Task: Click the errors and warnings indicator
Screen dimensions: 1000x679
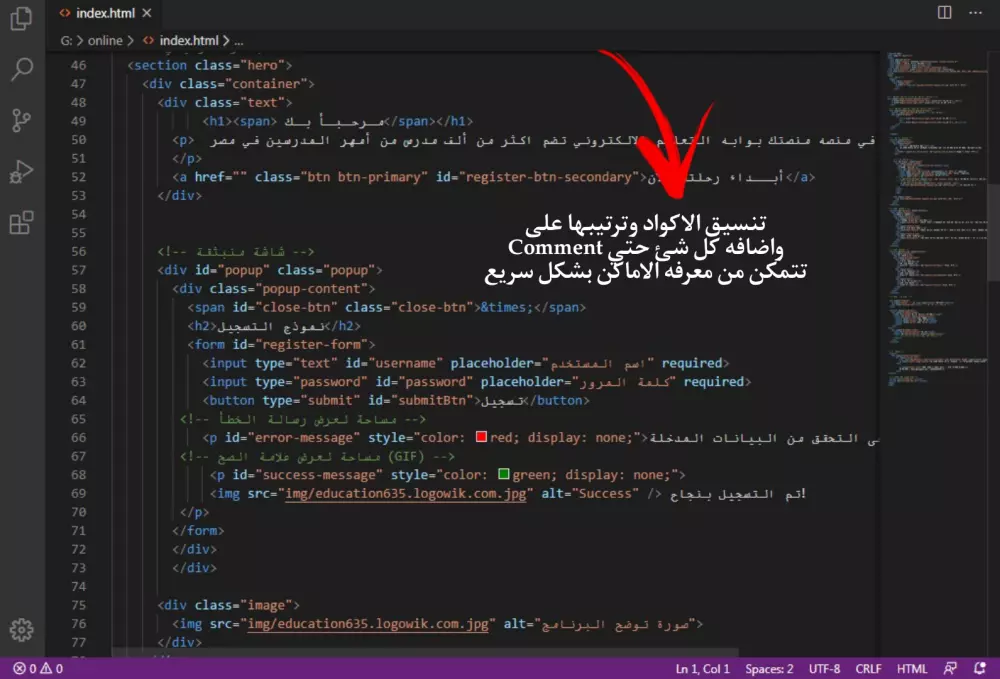Action: pos(39,667)
